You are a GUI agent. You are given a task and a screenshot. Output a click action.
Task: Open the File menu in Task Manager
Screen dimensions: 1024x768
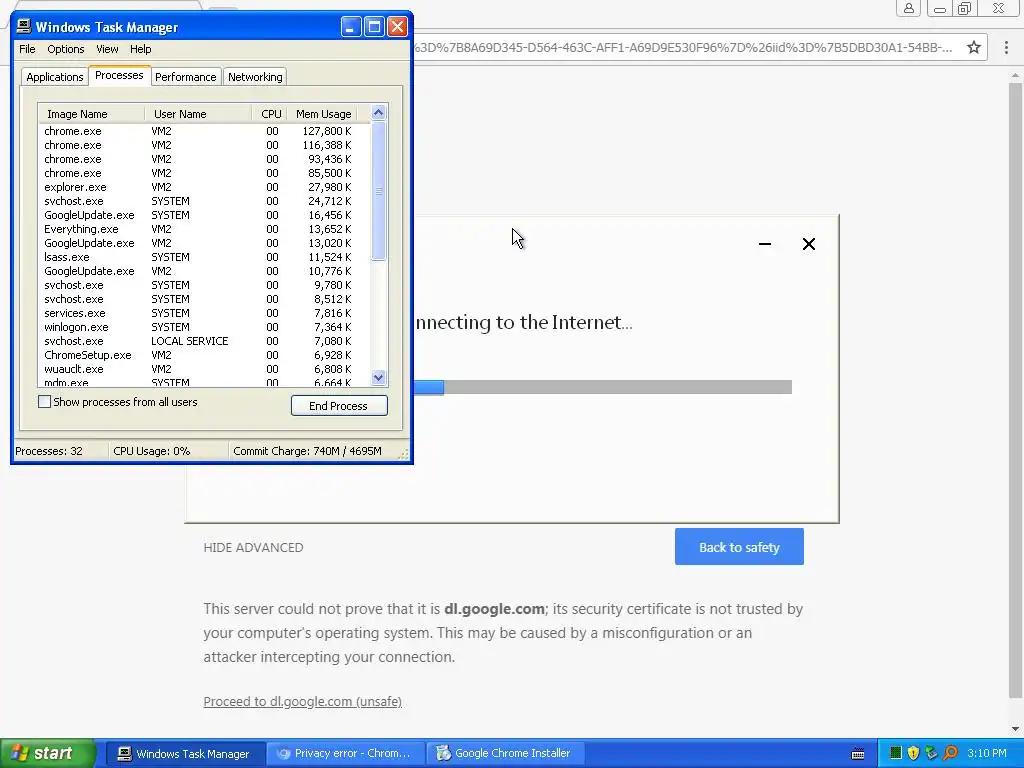click(27, 49)
